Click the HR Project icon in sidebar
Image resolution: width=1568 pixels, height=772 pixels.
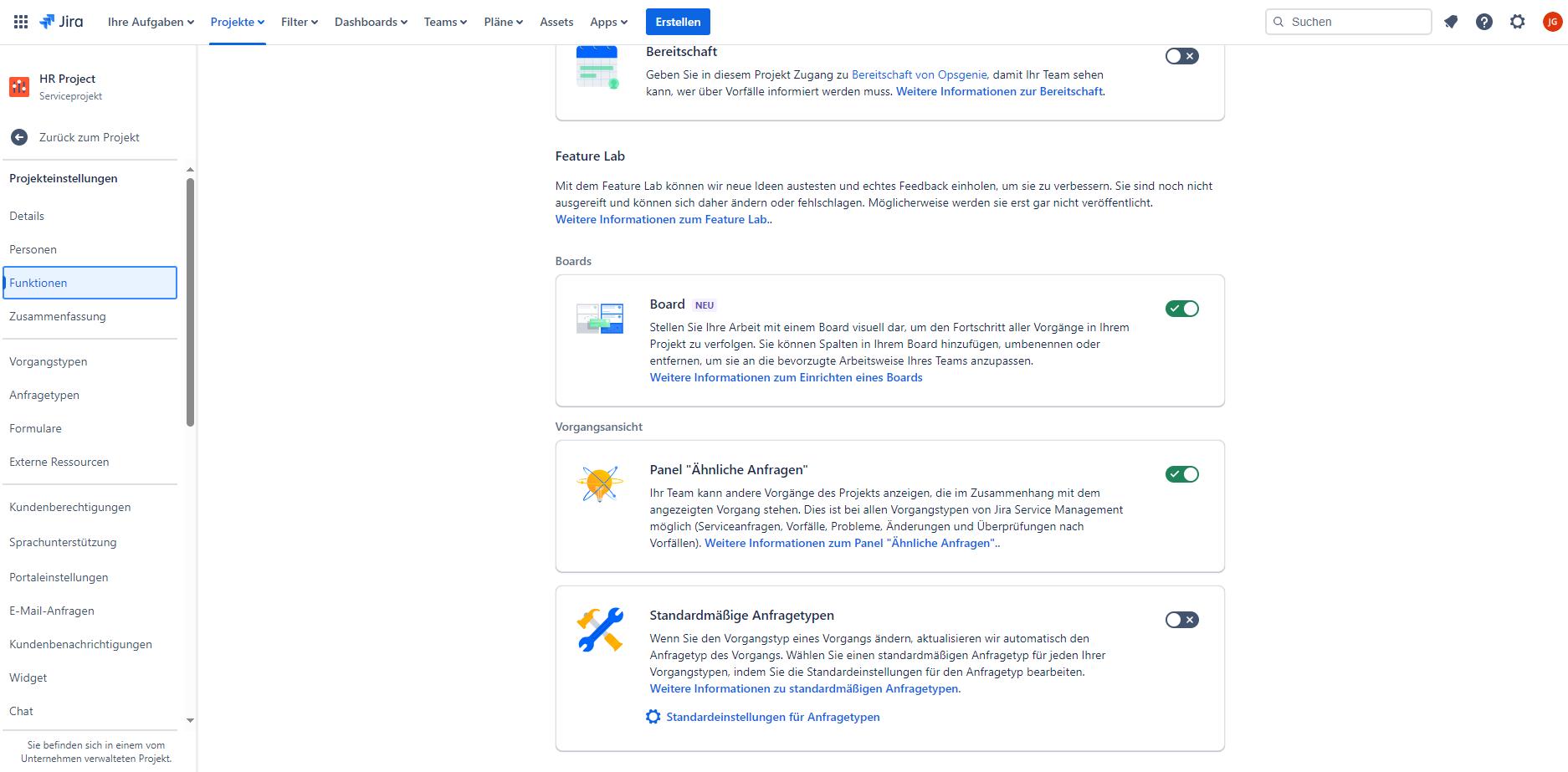coord(19,86)
